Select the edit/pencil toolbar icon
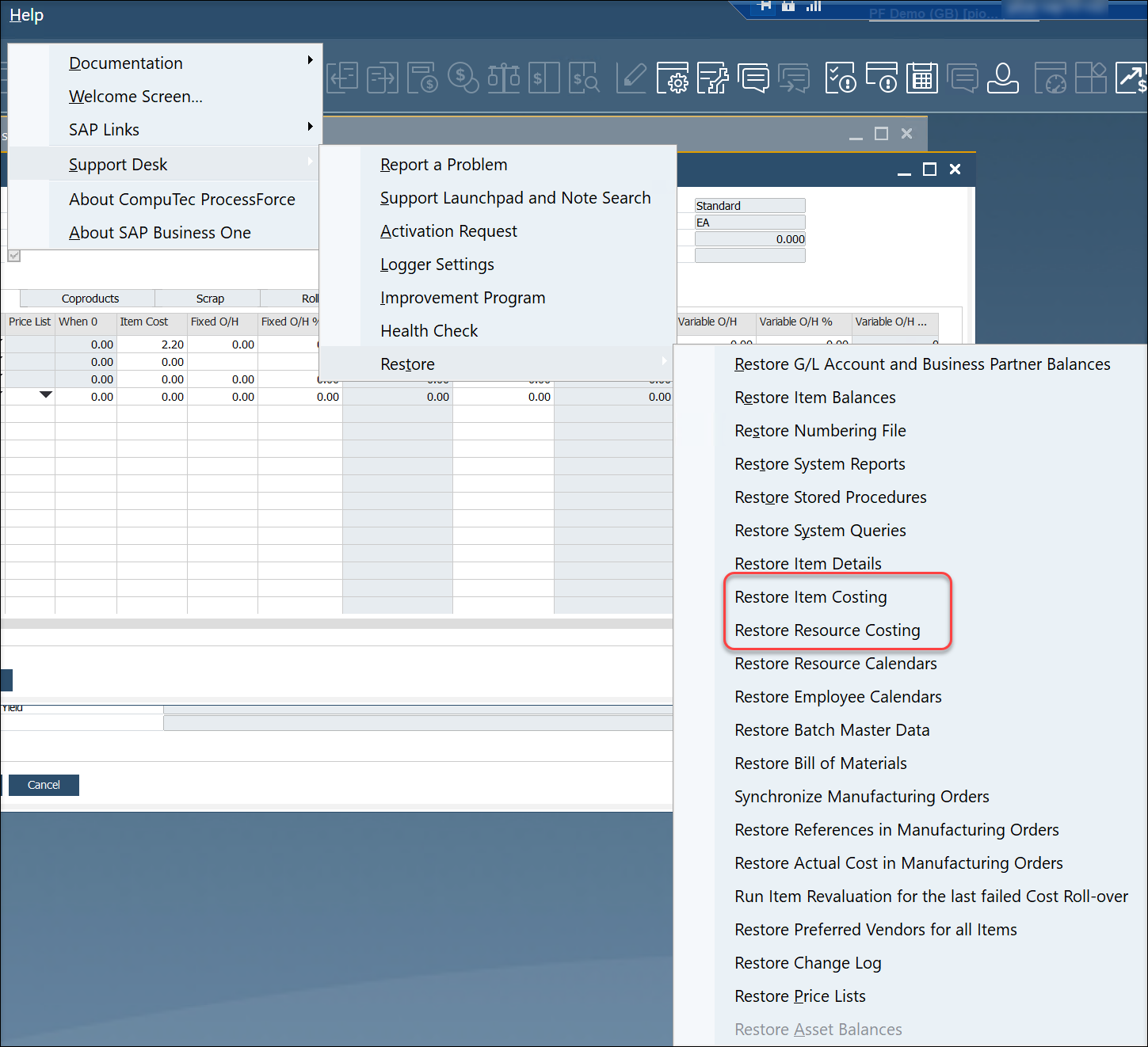This screenshot has height=1047, width=1148. coord(631,78)
